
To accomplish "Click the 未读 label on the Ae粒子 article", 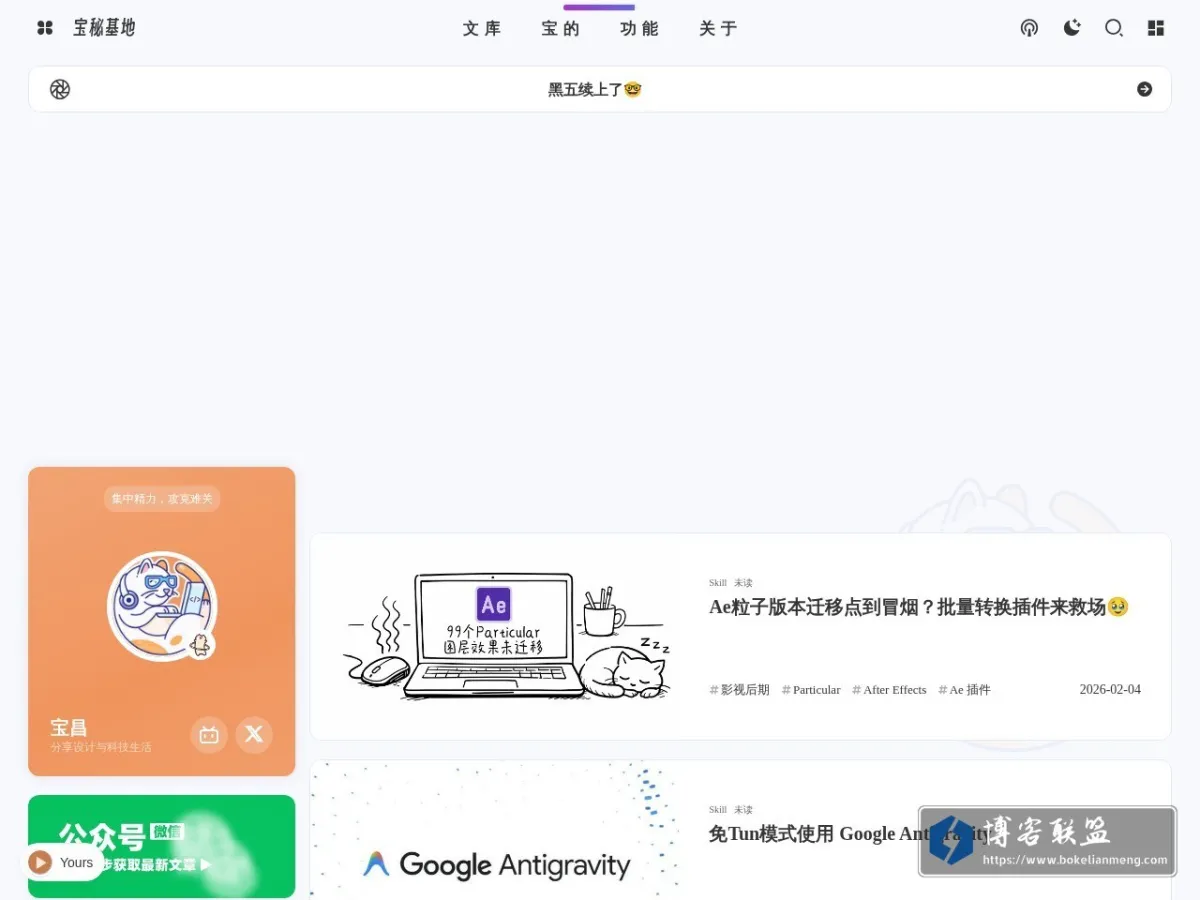I will 743,583.
